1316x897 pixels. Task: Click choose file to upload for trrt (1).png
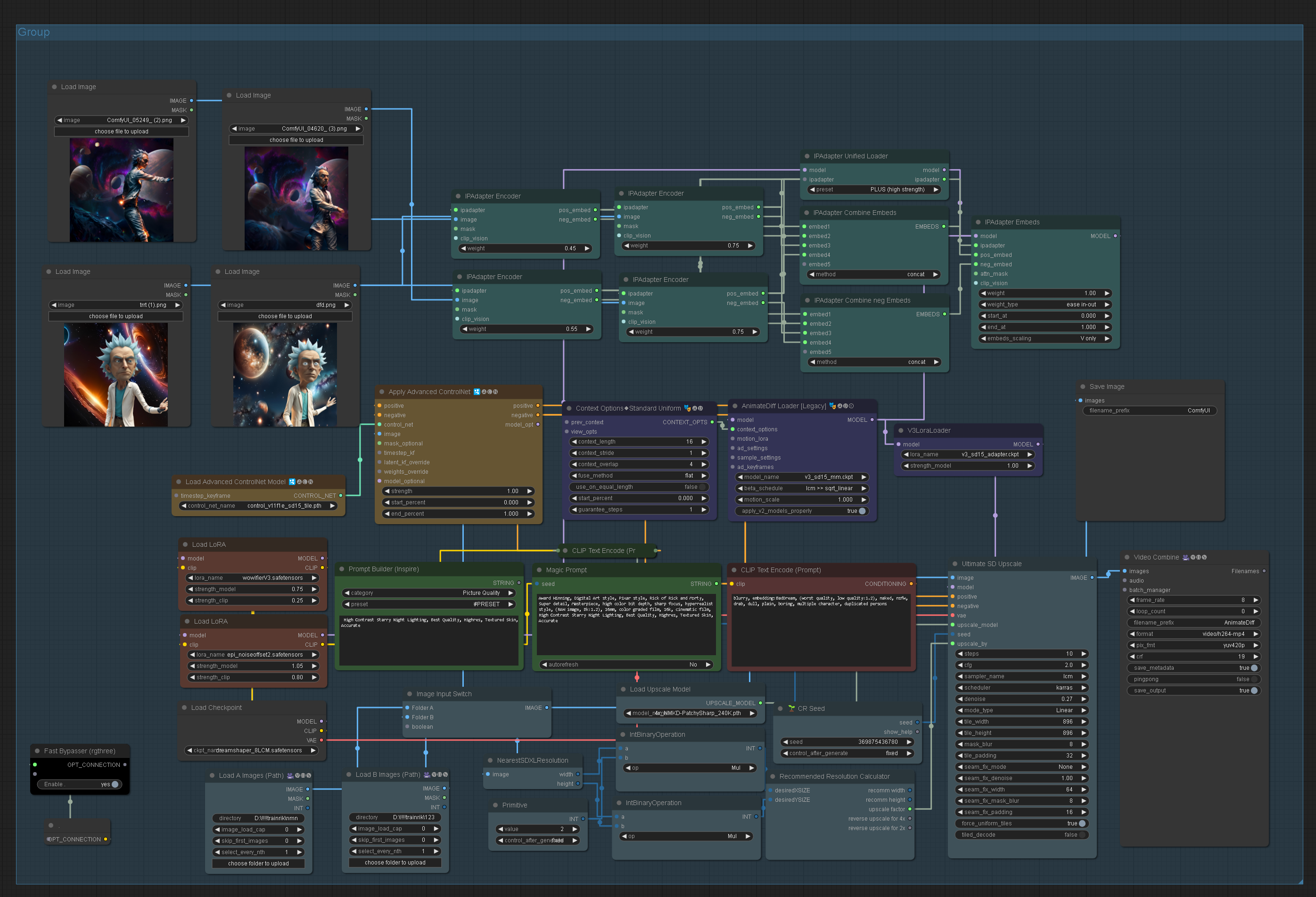coord(116,317)
